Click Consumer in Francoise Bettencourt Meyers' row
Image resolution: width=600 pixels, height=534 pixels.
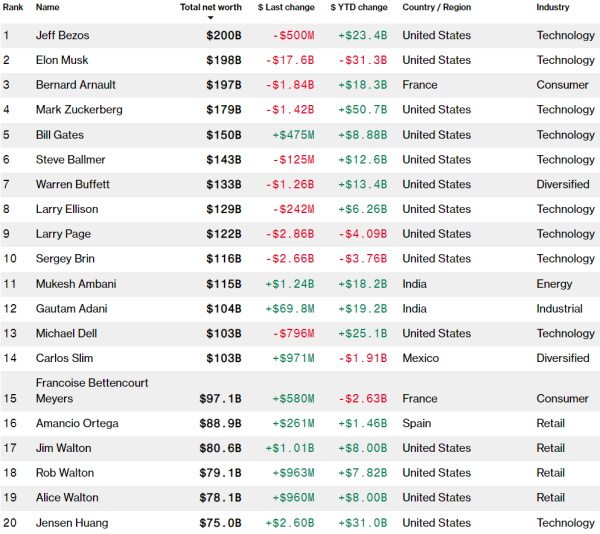point(562,399)
